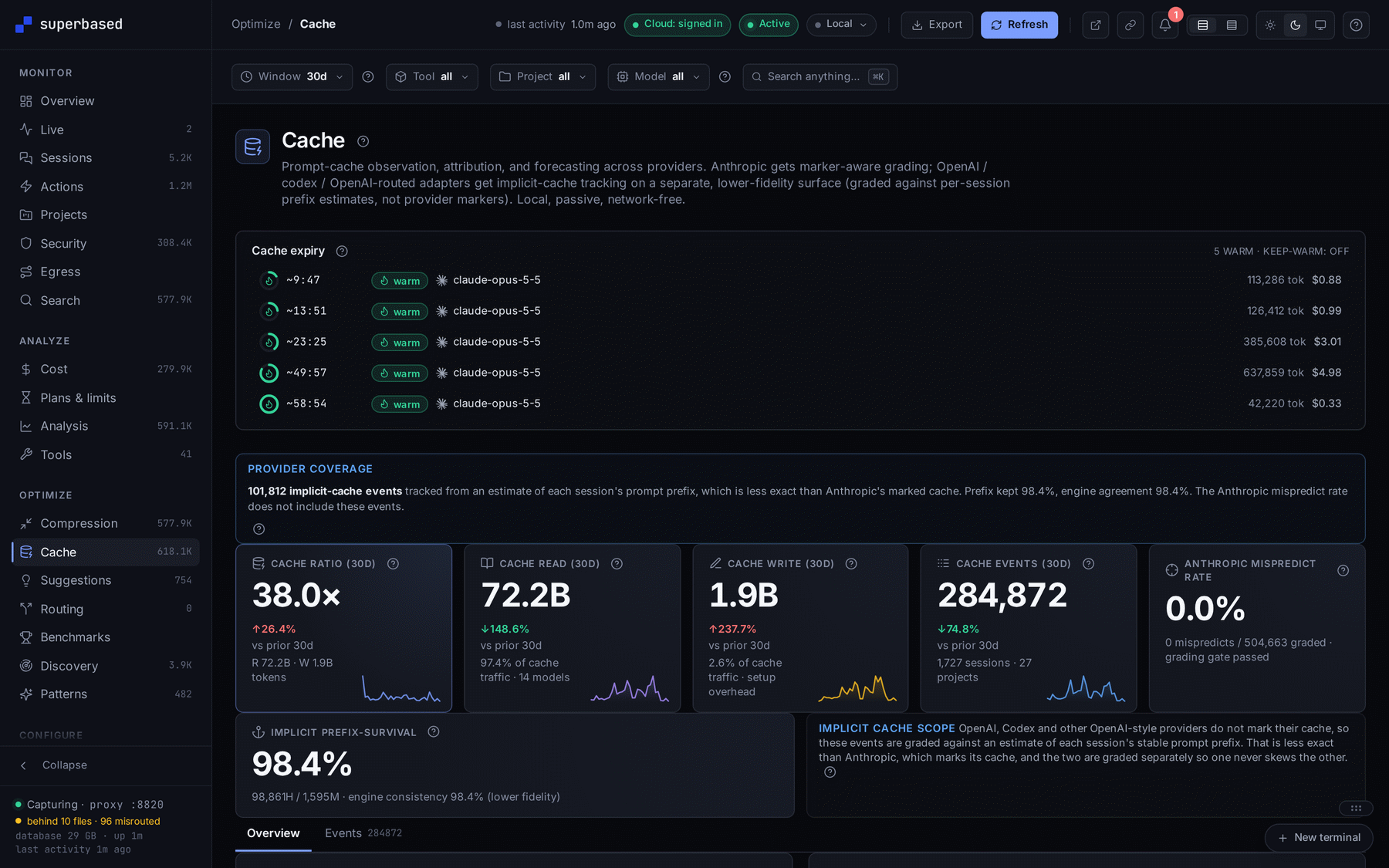The width and height of the screenshot is (1389, 868).
Task: Select system theme monitor icon
Action: coord(1320,25)
